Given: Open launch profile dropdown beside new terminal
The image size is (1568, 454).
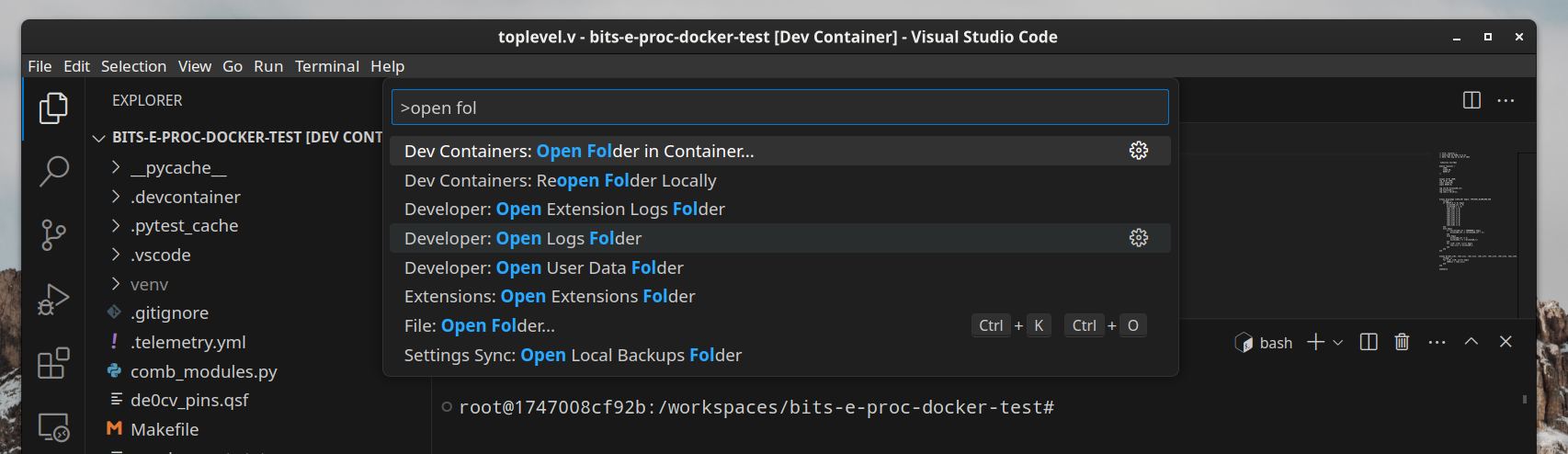Looking at the screenshot, I should tap(1337, 343).
